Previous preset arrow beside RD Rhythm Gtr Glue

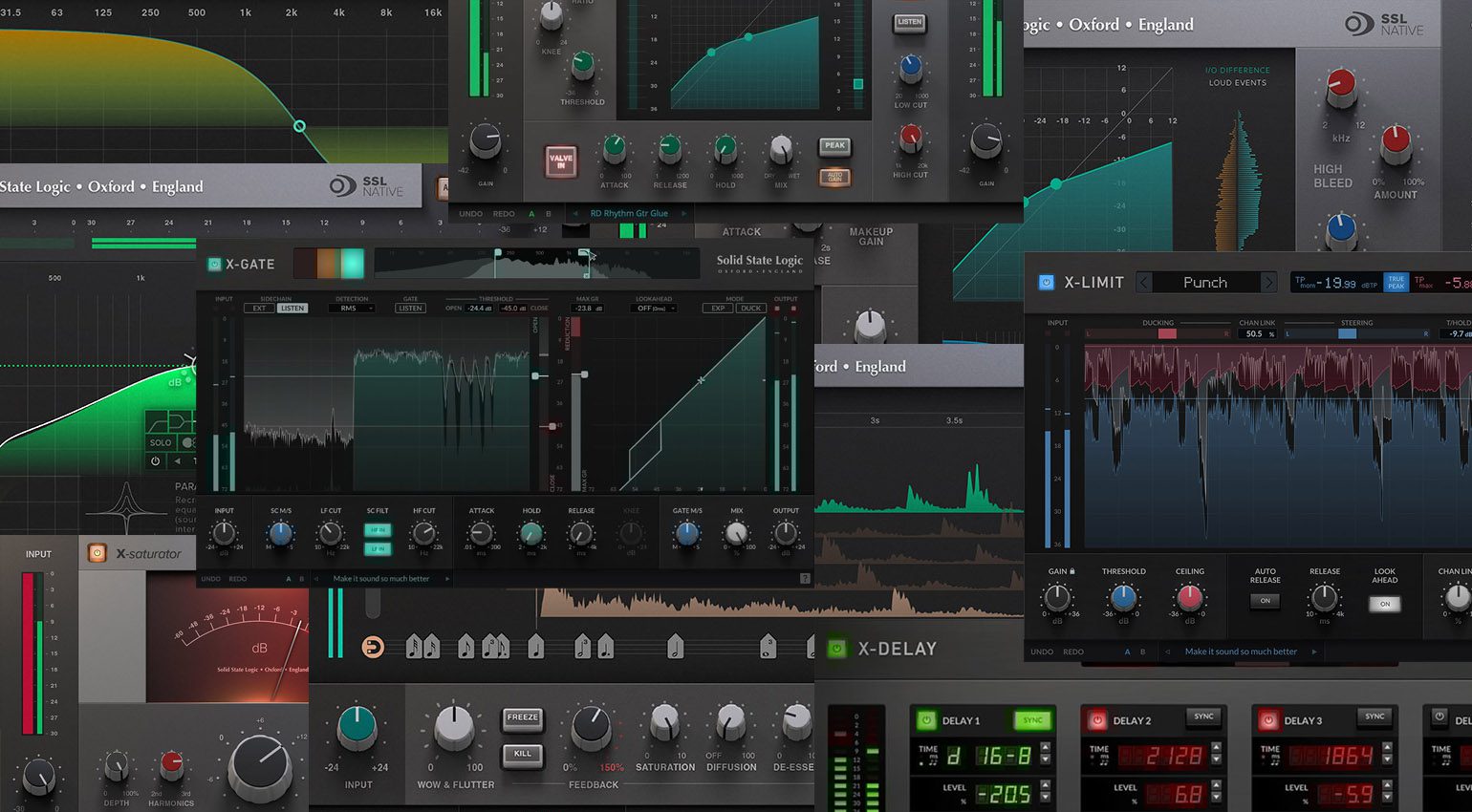pyautogui.click(x=575, y=214)
